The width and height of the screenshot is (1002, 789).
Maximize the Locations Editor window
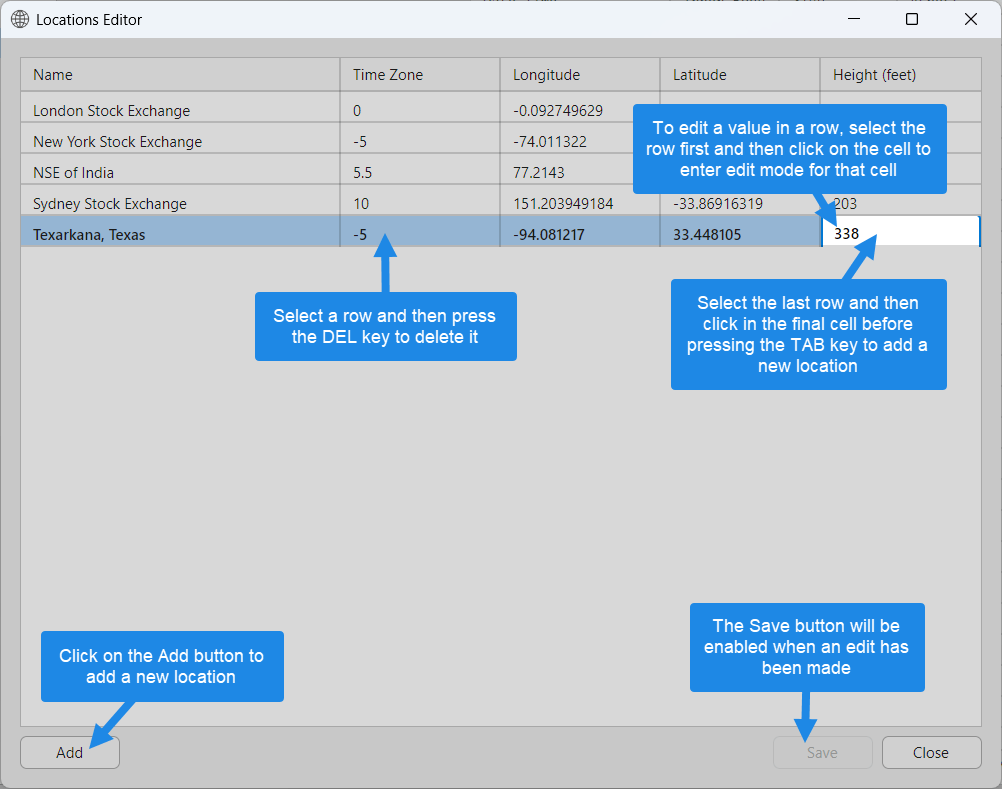click(x=912, y=19)
